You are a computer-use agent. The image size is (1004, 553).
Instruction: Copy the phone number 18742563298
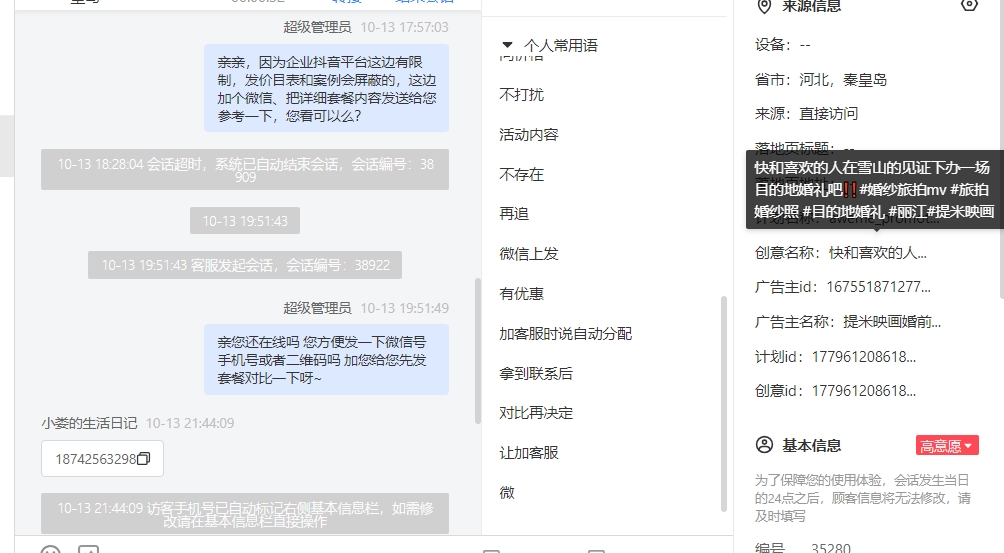(144, 459)
